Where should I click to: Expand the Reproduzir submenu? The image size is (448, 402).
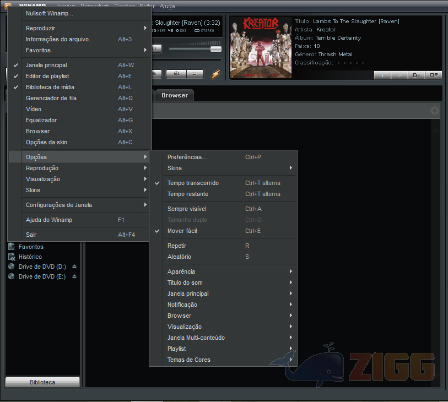point(79,28)
